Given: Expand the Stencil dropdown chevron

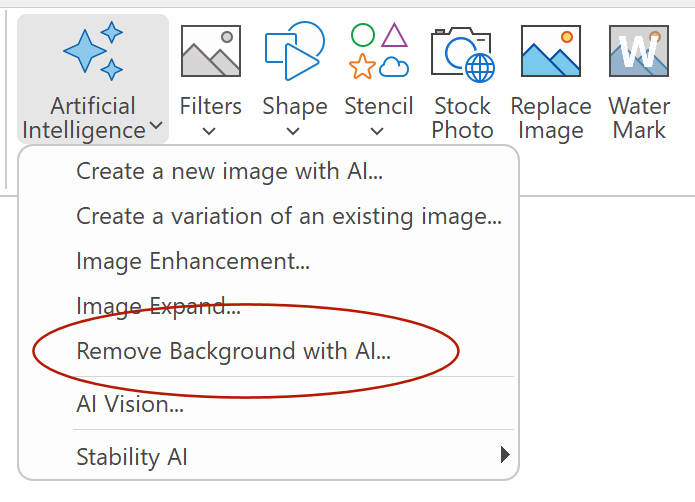Looking at the screenshot, I should click(377, 131).
